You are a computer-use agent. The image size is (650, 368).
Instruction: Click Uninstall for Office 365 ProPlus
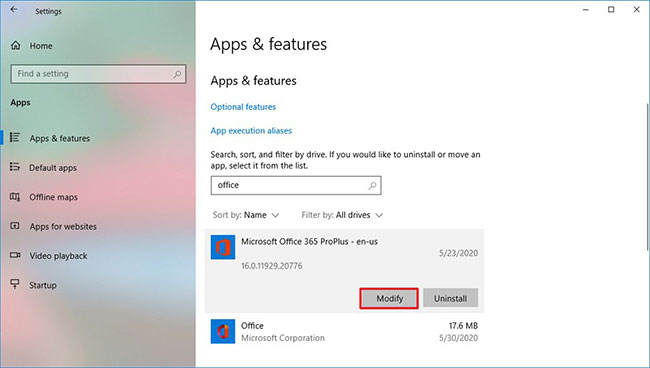[x=450, y=298]
